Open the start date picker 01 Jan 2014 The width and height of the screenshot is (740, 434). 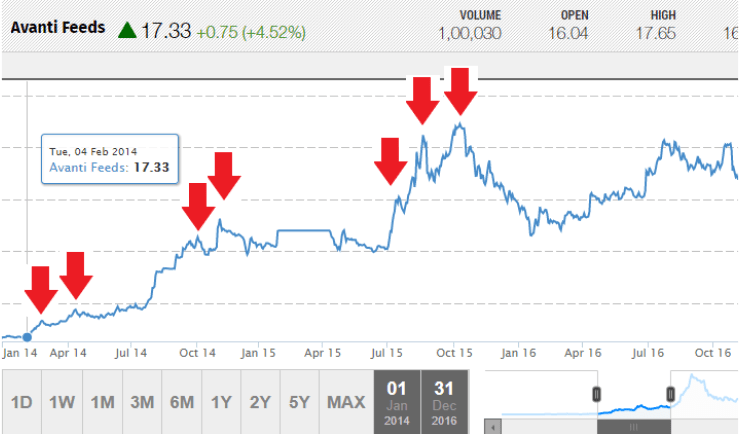tap(397, 402)
